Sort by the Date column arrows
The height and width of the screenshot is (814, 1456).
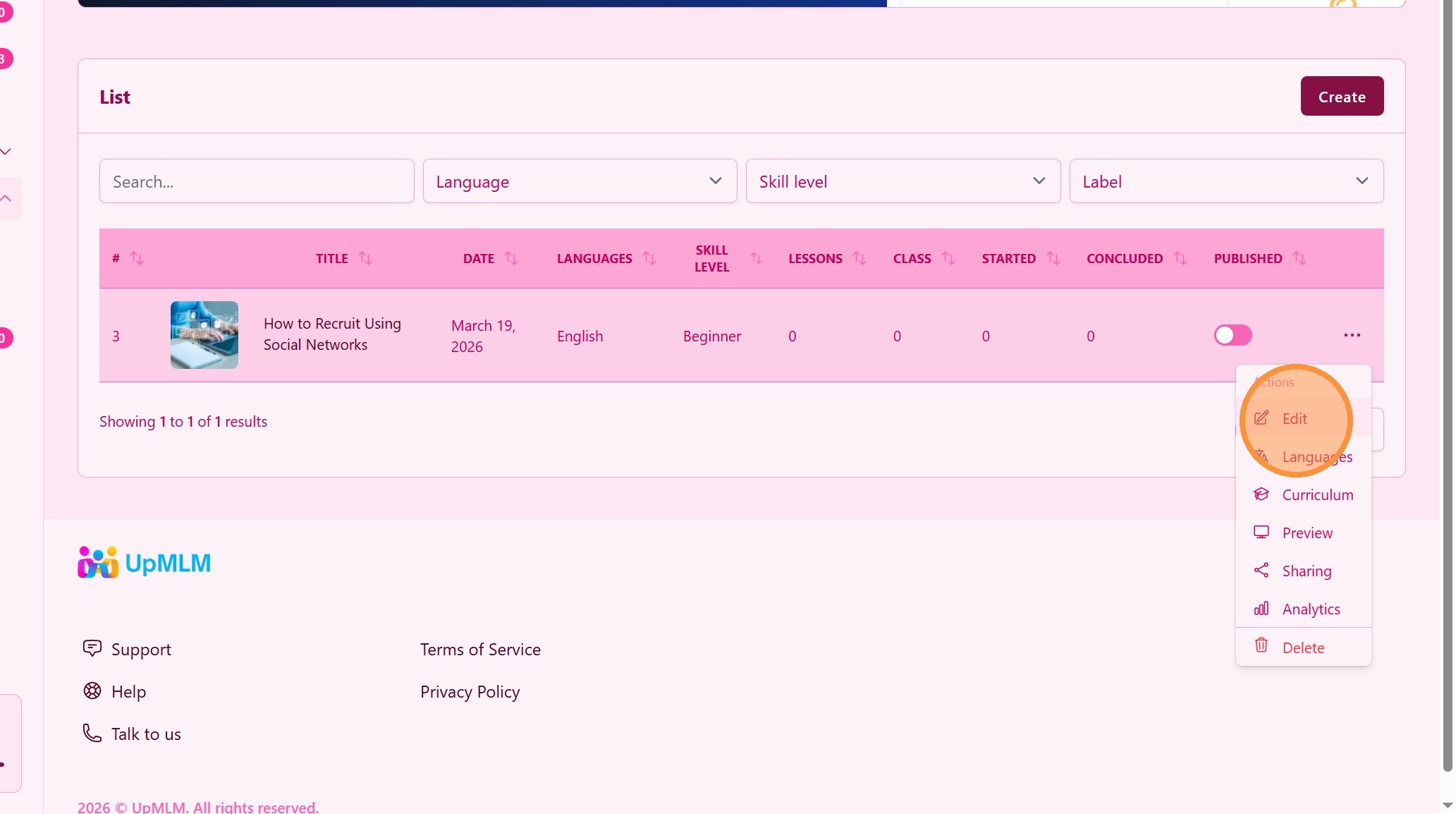click(x=511, y=258)
